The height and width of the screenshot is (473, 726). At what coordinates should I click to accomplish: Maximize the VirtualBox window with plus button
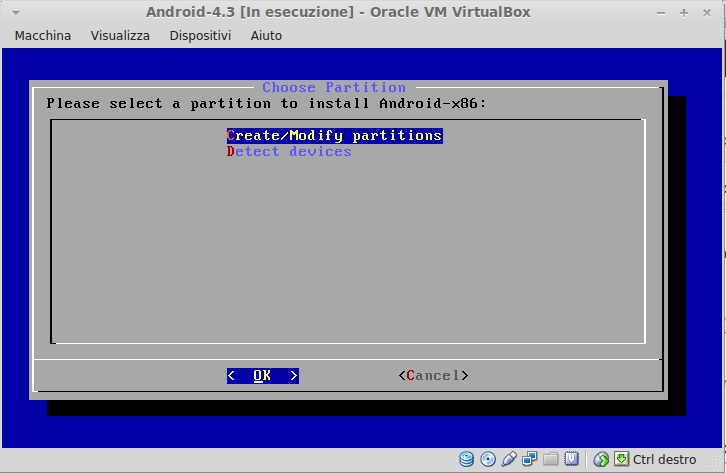684,13
